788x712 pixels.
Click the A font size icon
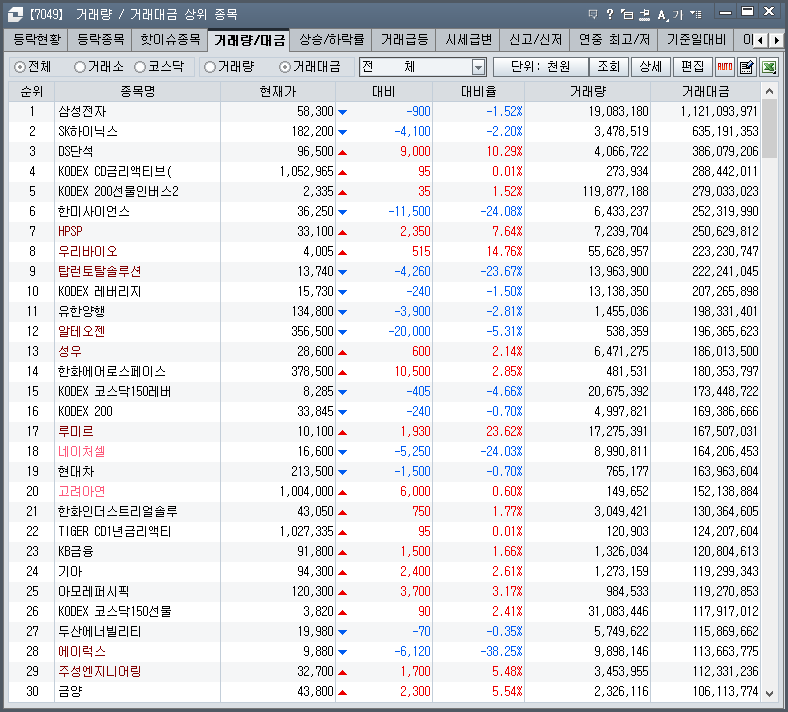pyautogui.click(x=662, y=15)
